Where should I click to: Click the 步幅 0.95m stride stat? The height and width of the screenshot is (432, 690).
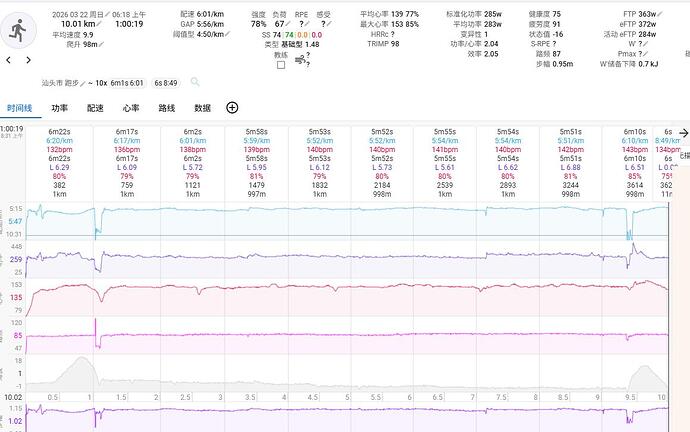[x=554, y=64]
